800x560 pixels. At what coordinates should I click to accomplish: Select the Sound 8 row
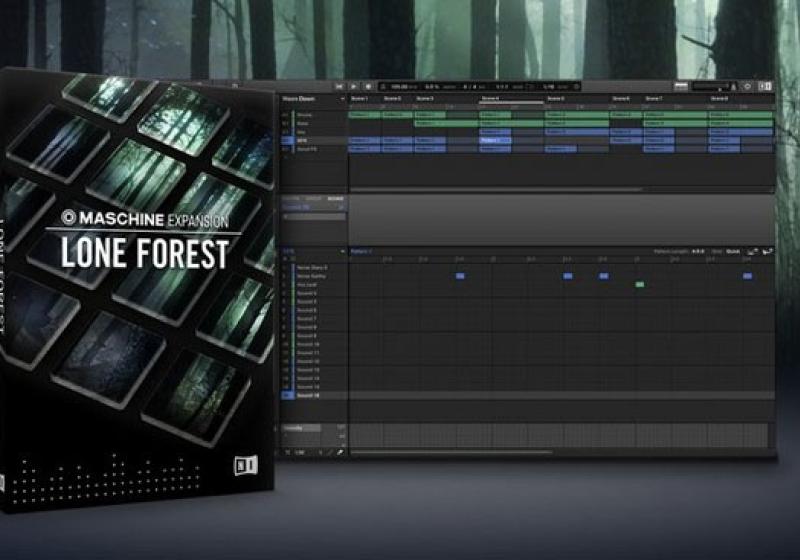coord(314,327)
